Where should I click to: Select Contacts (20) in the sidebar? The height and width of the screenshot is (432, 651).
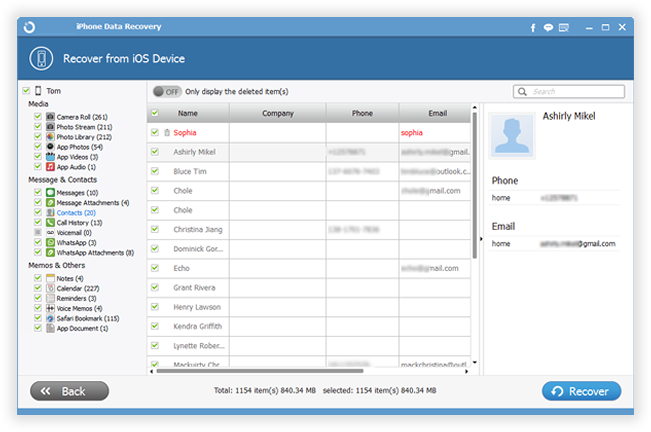pos(76,212)
